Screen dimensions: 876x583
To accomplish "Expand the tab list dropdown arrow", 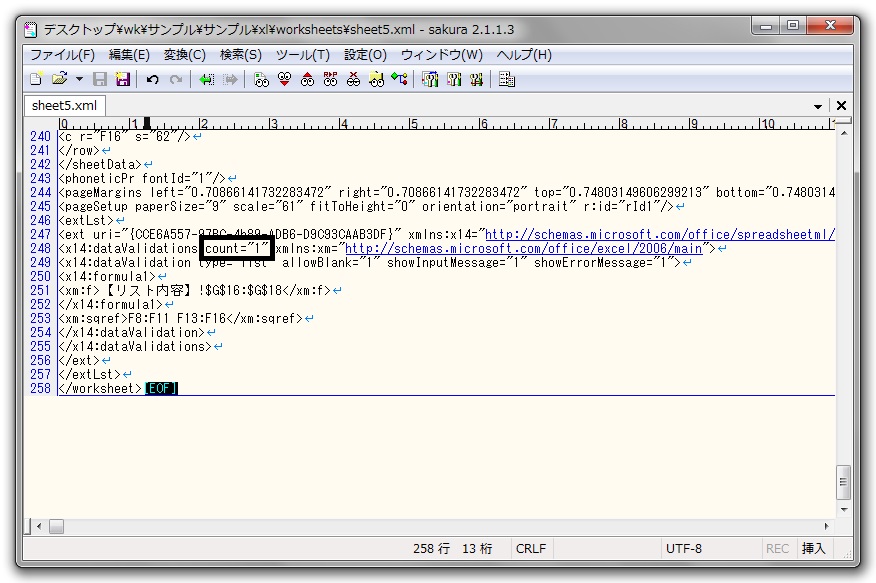I will 818,106.
